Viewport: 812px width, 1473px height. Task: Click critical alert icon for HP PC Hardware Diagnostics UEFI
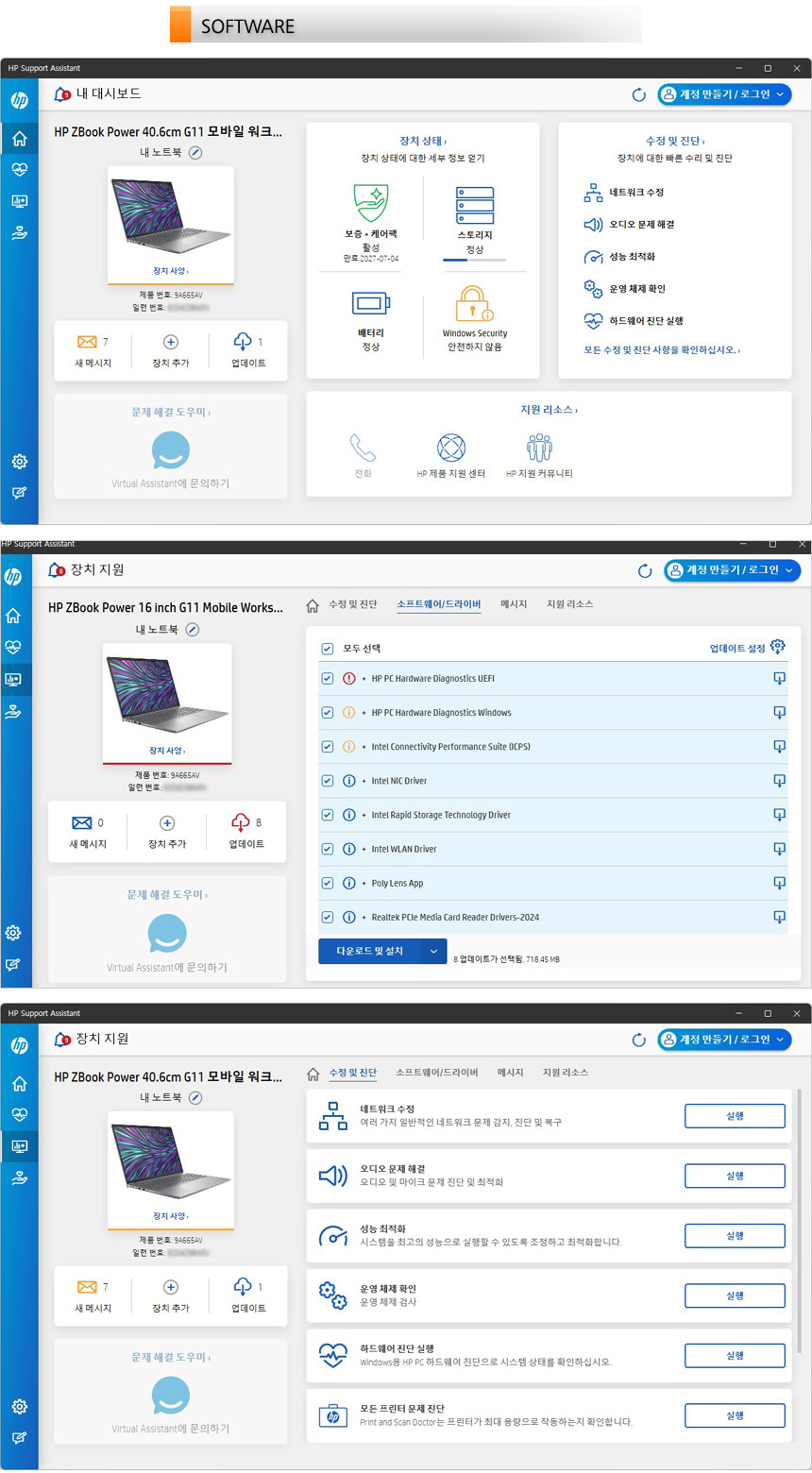349,678
